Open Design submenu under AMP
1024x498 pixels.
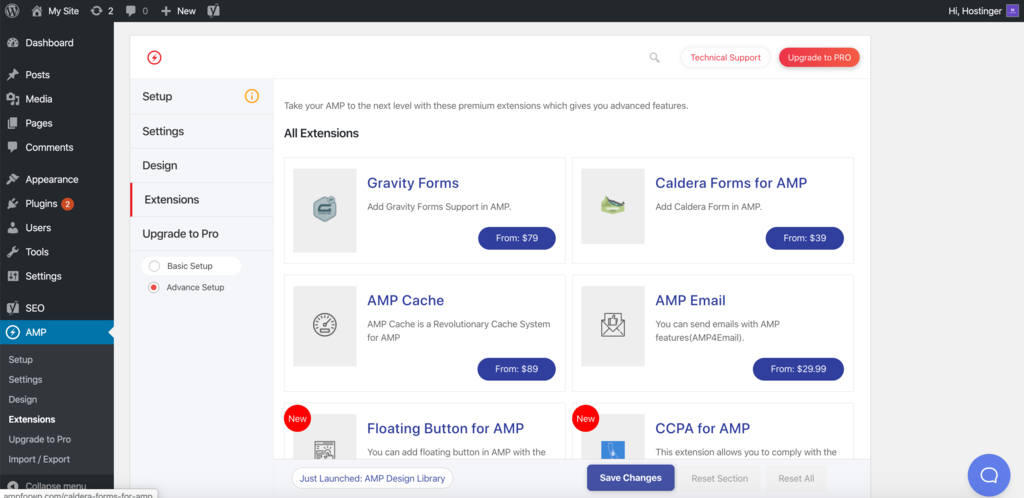click(23, 399)
